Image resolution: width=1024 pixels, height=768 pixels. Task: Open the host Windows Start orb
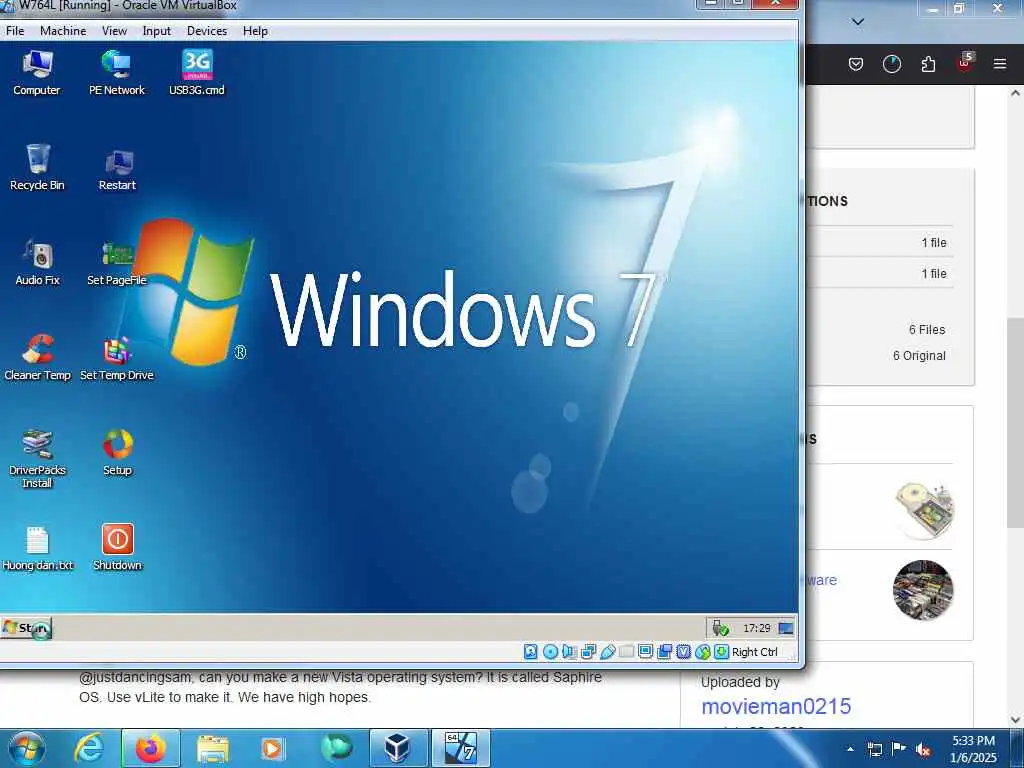click(x=27, y=748)
